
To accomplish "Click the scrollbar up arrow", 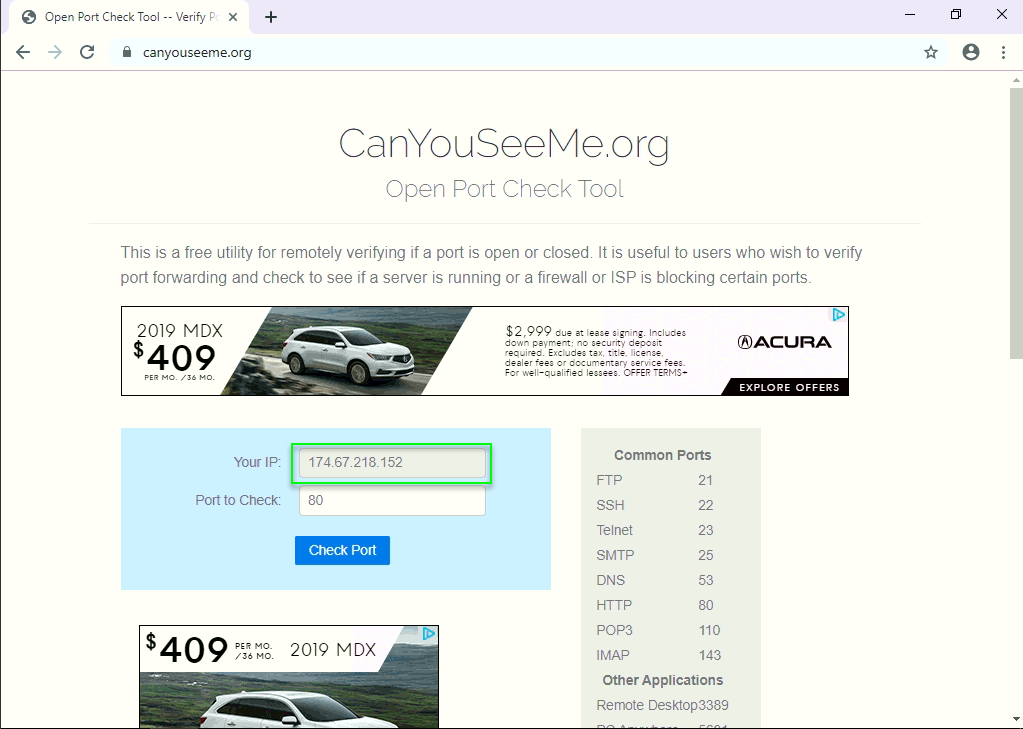I will 1016,80.
